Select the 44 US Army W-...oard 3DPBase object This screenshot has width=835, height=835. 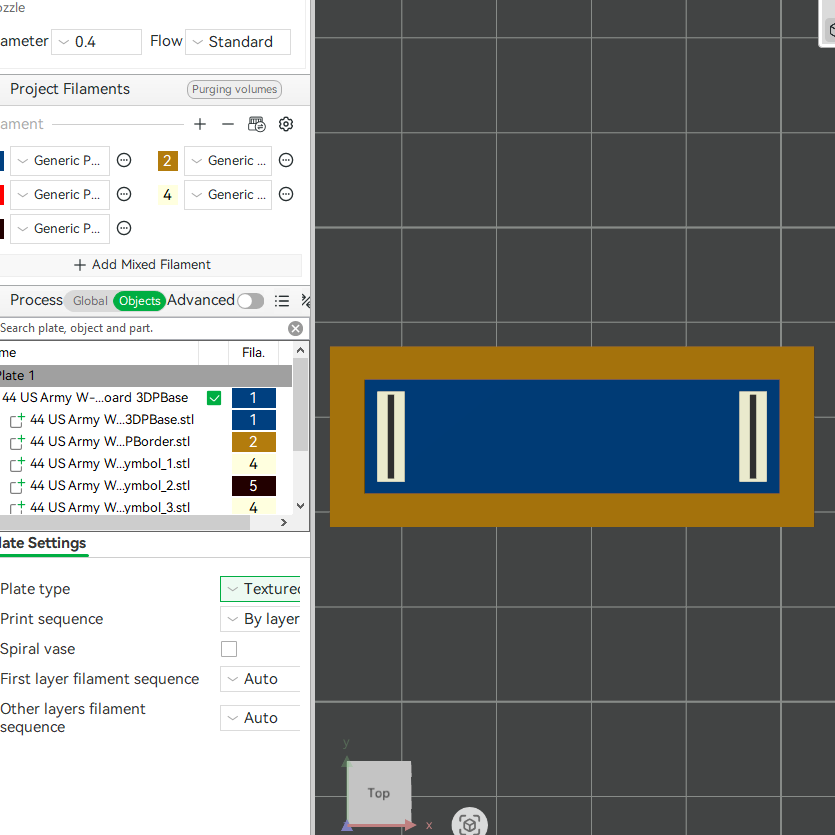pos(95,398)
